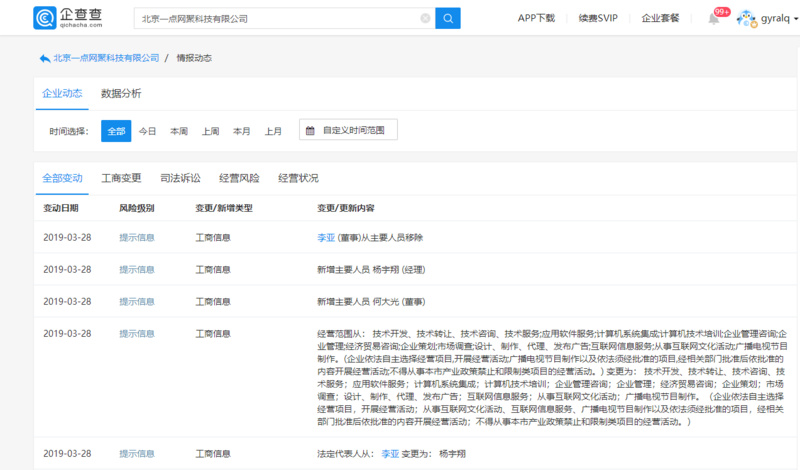The image size is (800, 470).
Task: Click the back arrow beside company name
Action: tap(45, 58)
